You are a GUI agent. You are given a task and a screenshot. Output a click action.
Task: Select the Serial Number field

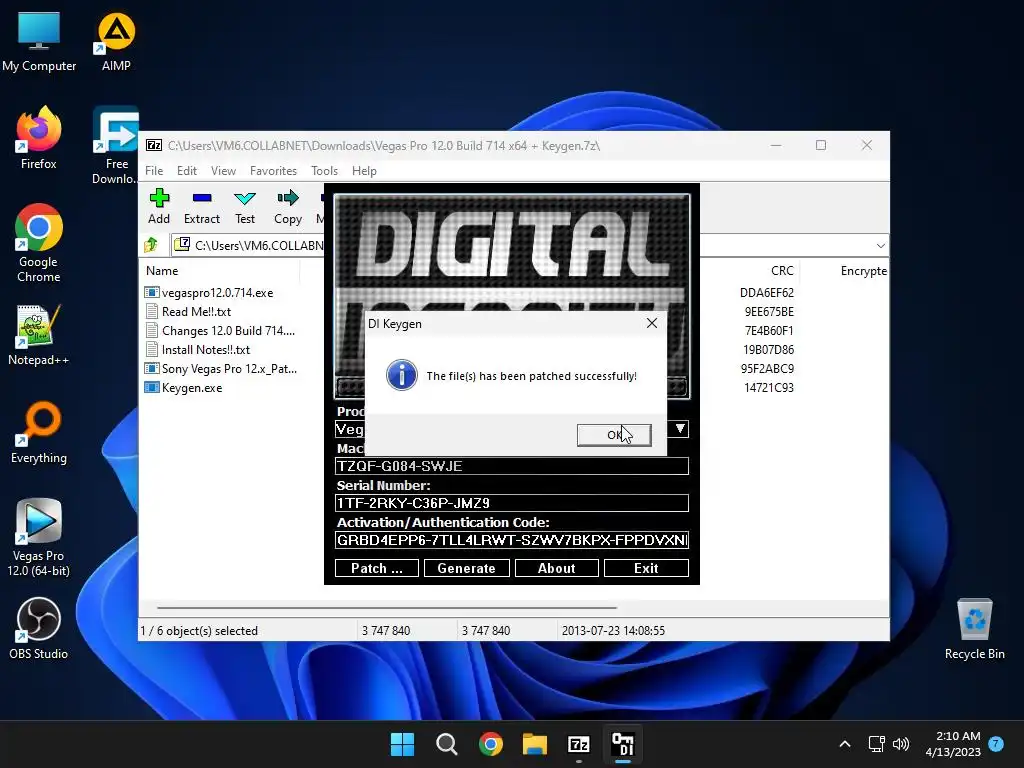coord(512,503)
